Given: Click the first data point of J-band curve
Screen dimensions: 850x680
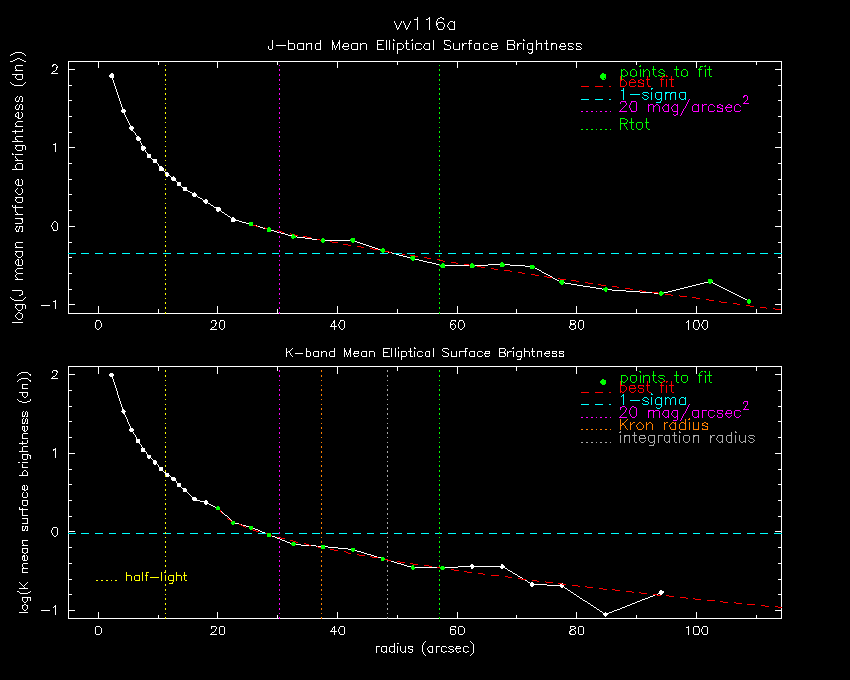Looking at the screenshot, I should [x=111, y=76].
